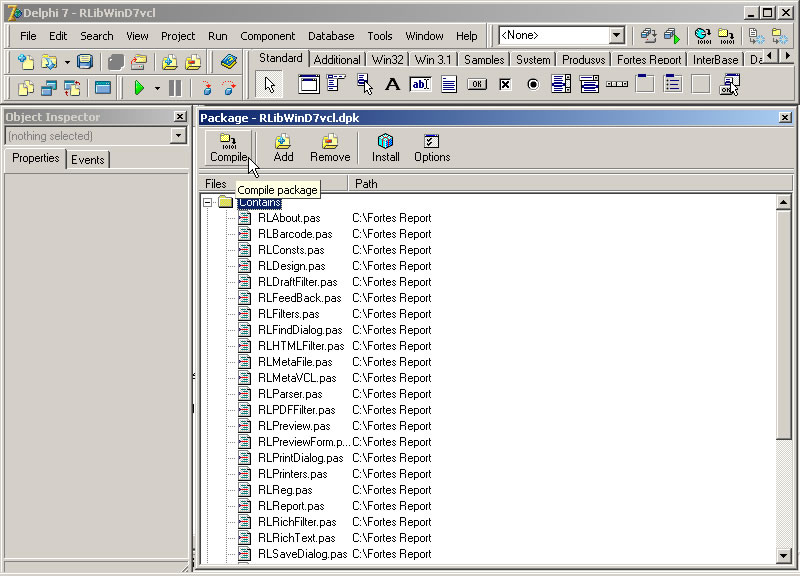
Task: Switch to the Samples component tab
Action: [483, 59]
